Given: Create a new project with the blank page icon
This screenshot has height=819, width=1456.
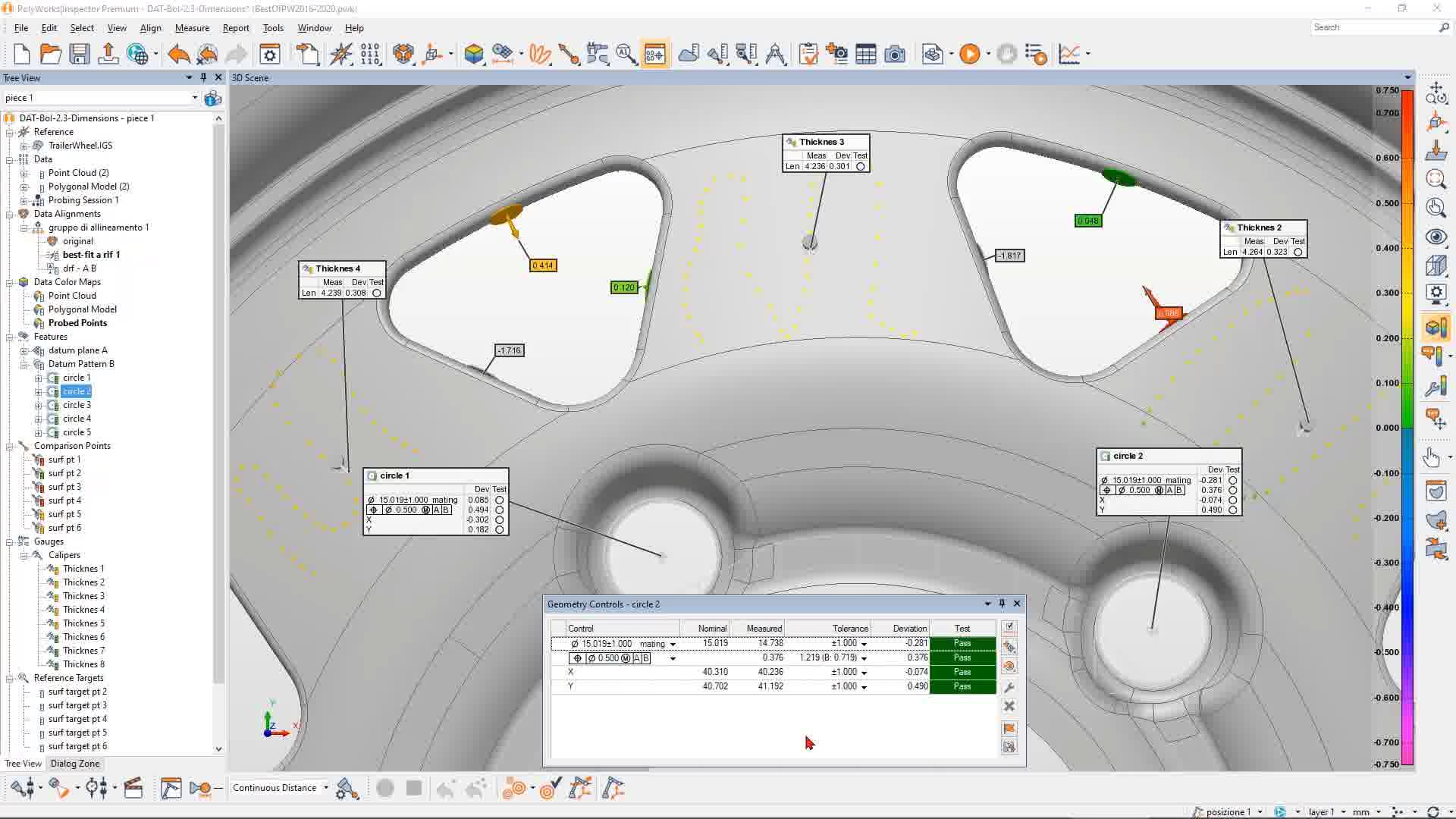Looking at the screenshot, I should click(x=21, y=54).
